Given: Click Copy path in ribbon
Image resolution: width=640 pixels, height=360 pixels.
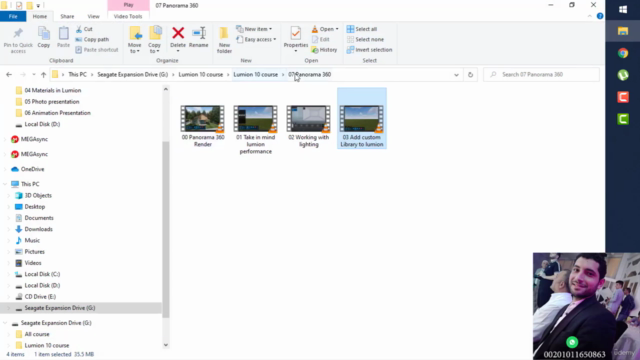Looking at the screenshot, I should (92, 39).
